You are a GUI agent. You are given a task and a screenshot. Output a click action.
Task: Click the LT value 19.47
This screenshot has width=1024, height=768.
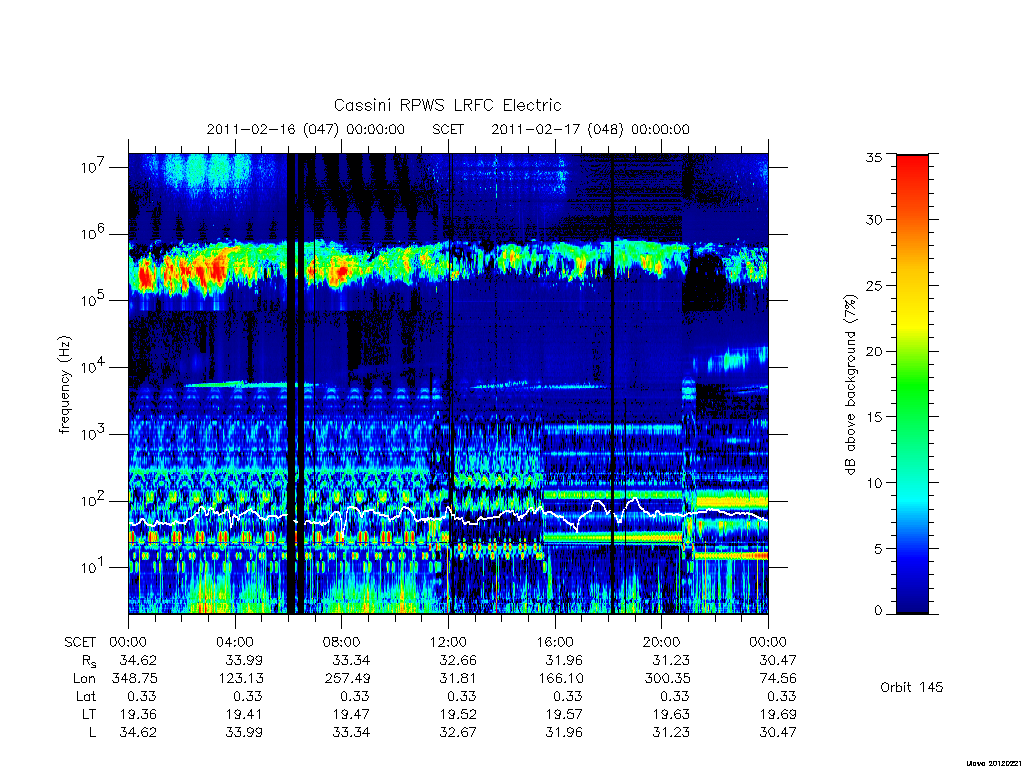tap(351, 714)
